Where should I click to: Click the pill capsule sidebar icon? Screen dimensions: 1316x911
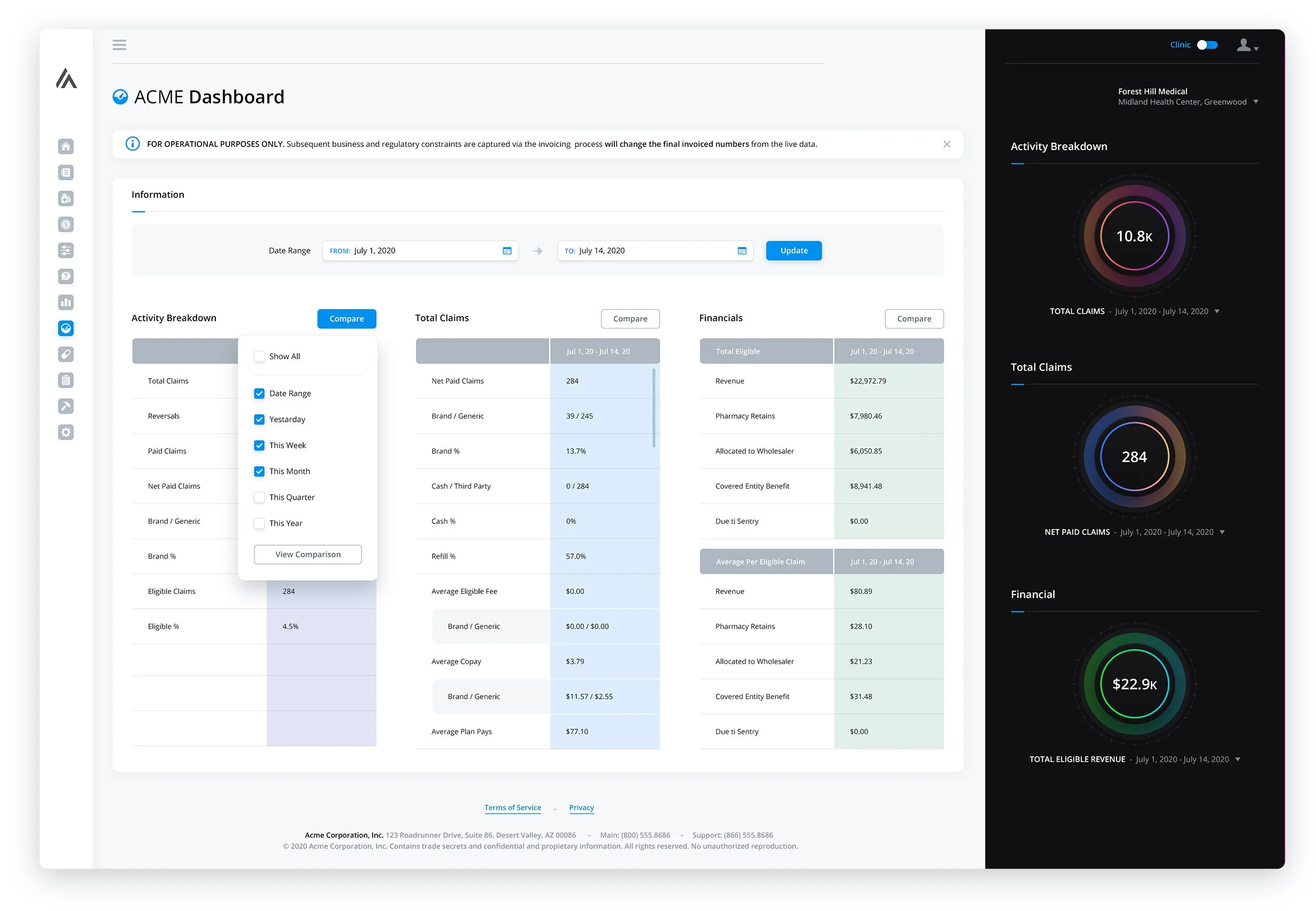66,354
